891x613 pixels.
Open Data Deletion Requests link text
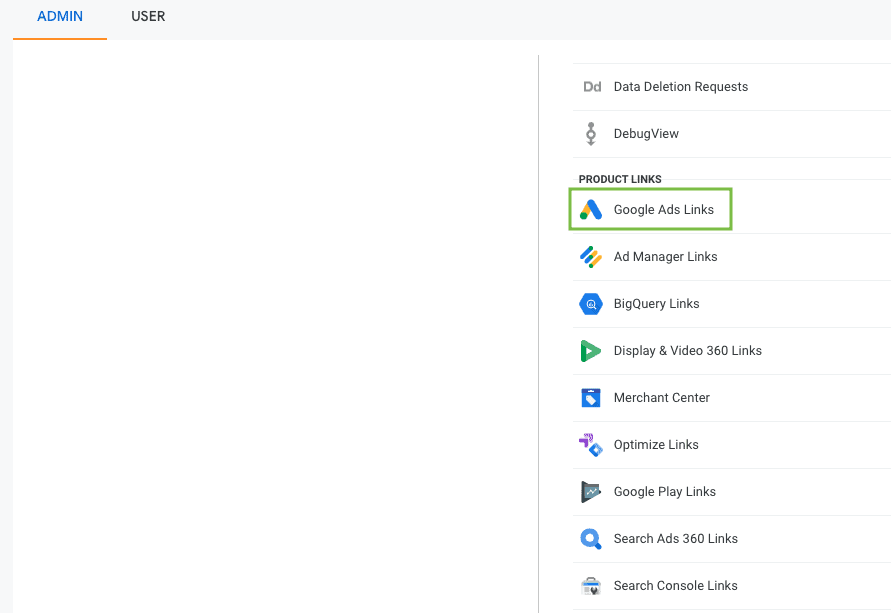[681, 87]
